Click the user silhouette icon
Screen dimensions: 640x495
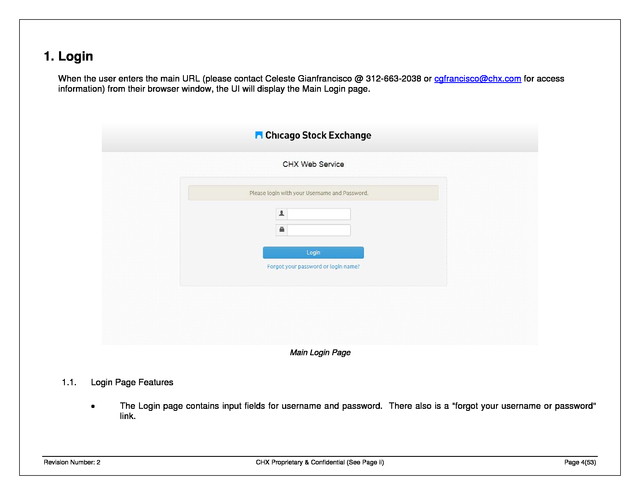[281, 213]
